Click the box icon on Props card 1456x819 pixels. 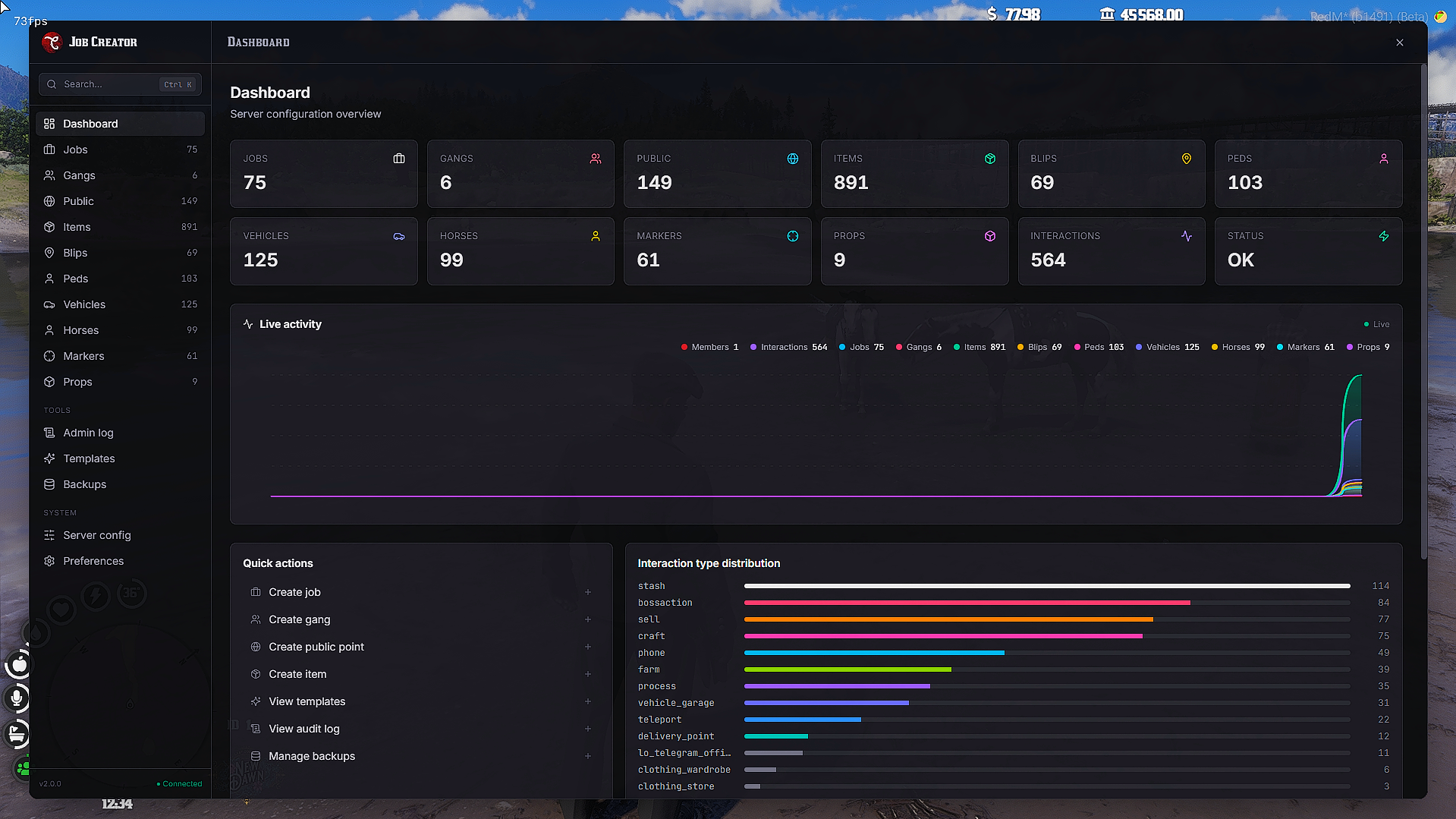coord(990,236)
